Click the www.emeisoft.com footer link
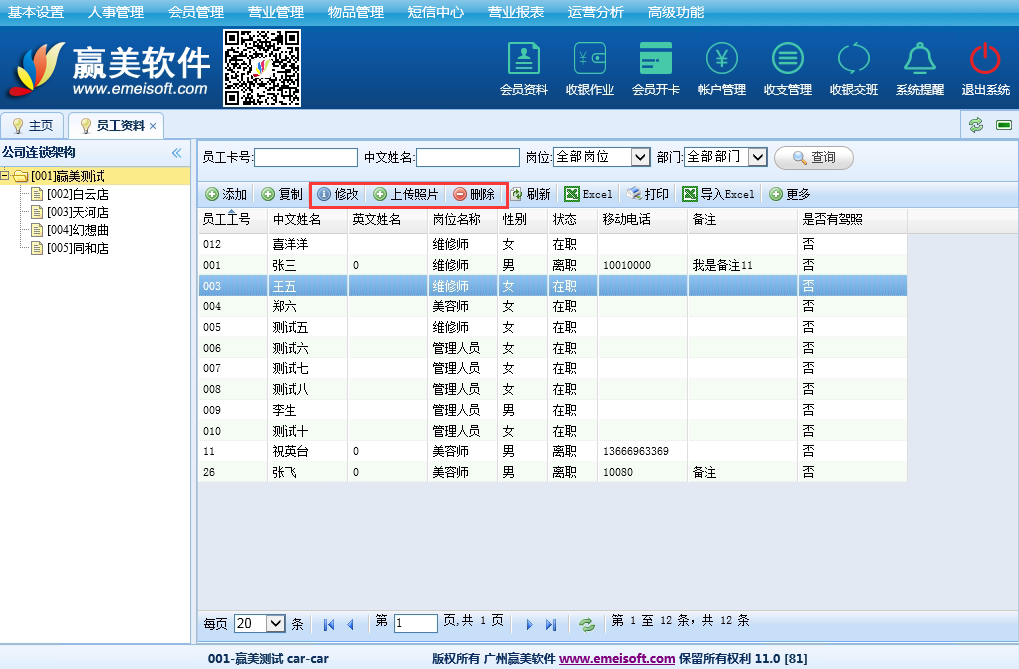1019x669 pixels. pyautogui.click(x=616, y=658)
